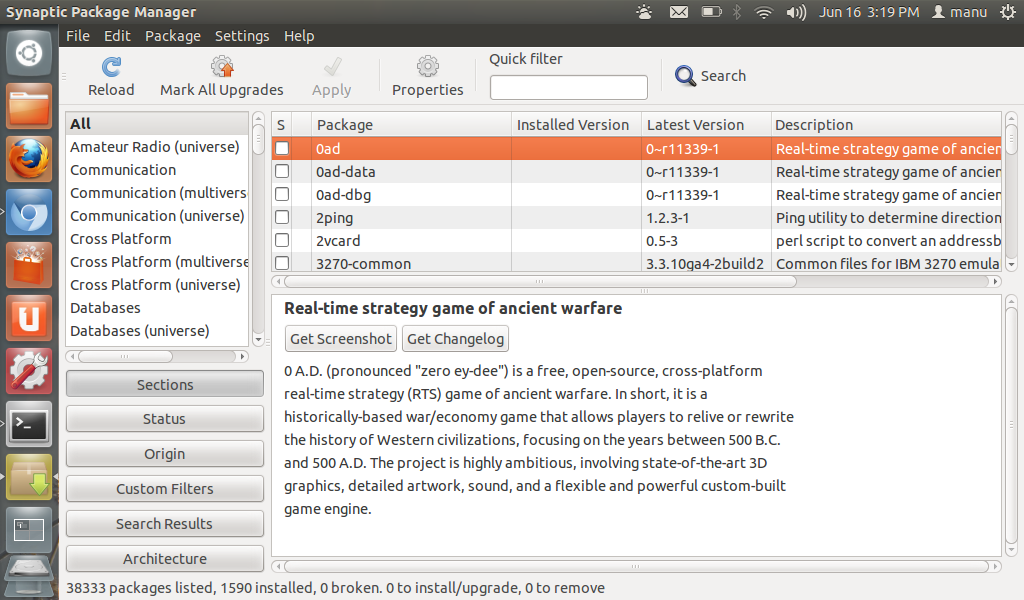Open Workspace Switcher launcher icon
This screenshot has height=600, width=1024.
click(29, 530)
